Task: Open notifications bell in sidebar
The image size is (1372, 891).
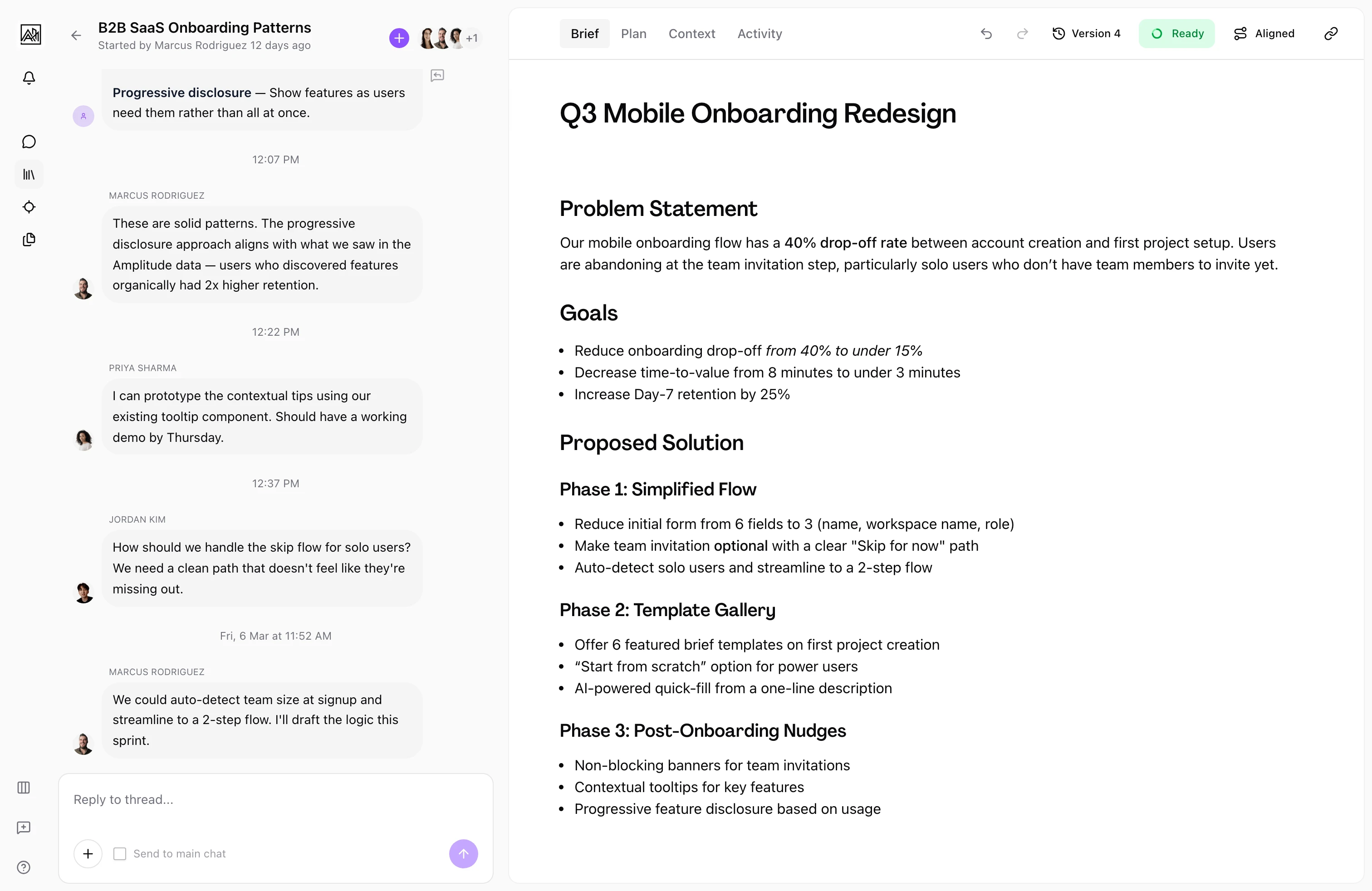Action: point(29,78)
